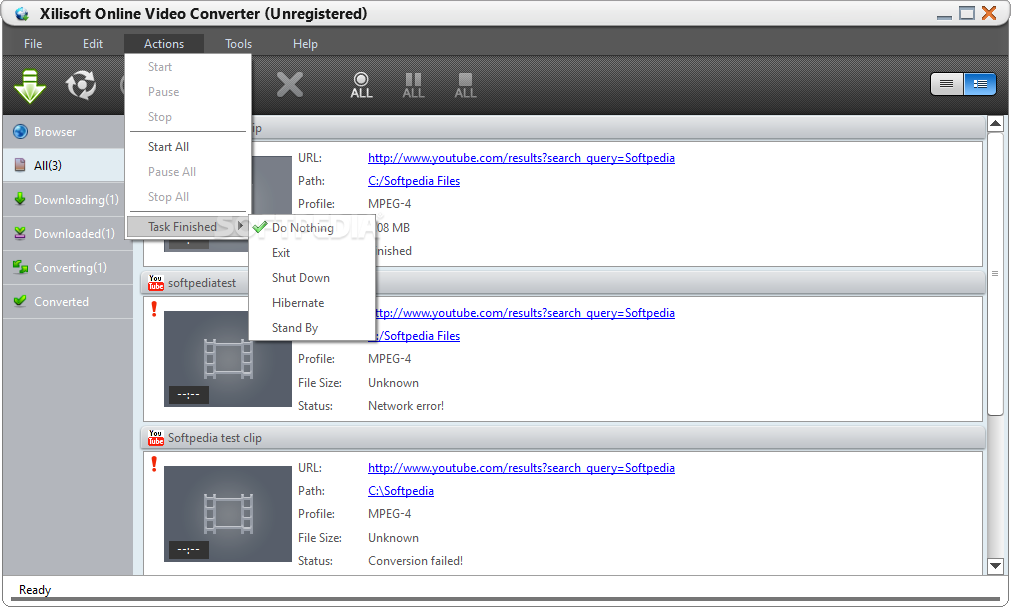
Task: Click the Conversion failed! status text
Action: (x=416, y=561)
